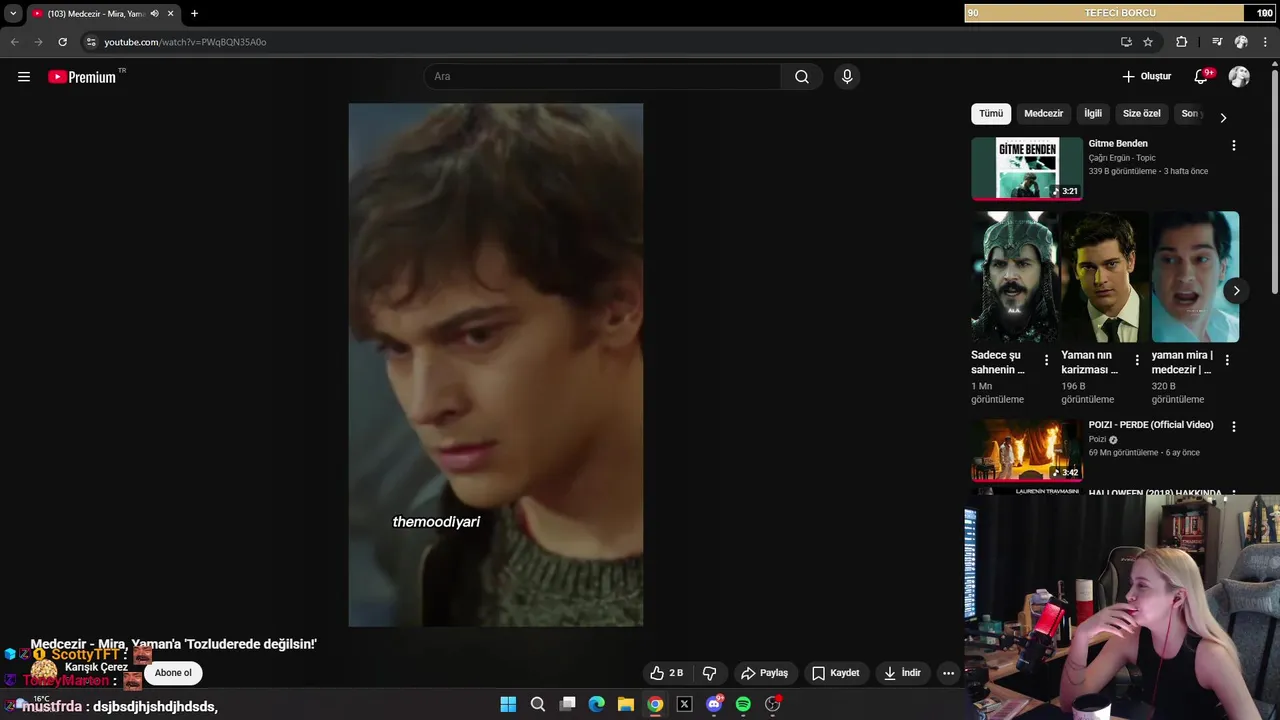This screenshot has width=1280, height=720.
Task: Click the browser address bar URL
Action: pyautogui.click(x=185, y=42)
